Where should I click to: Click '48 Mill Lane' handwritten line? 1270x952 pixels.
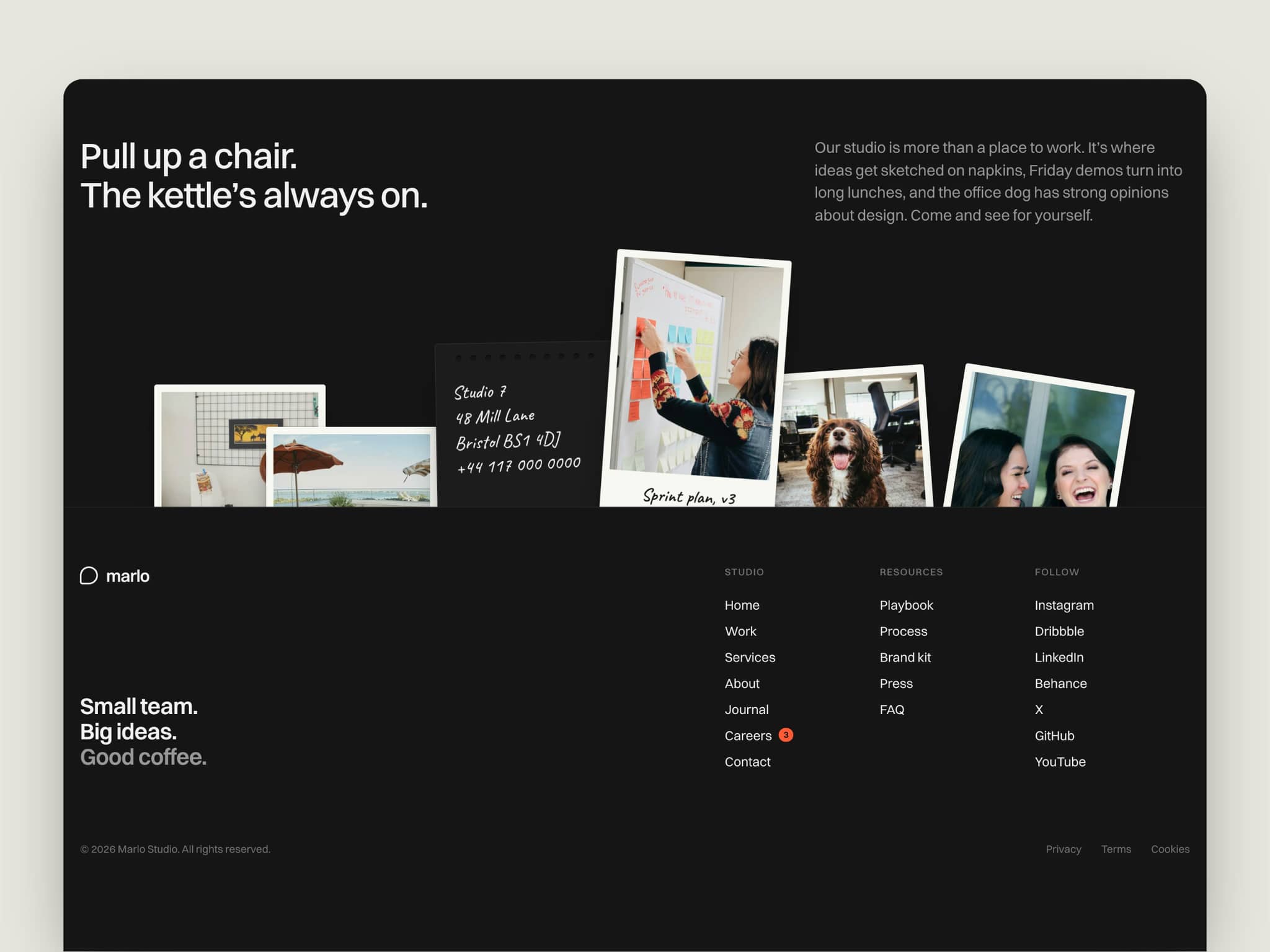tap(495, 416)
